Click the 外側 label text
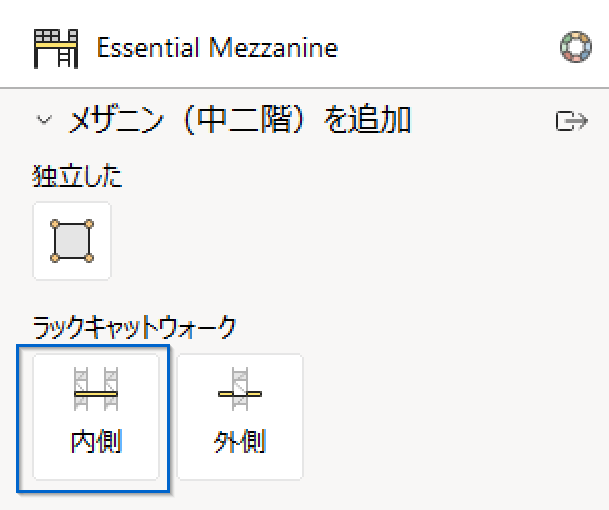609x510 pixels. [x=240, y=441]
